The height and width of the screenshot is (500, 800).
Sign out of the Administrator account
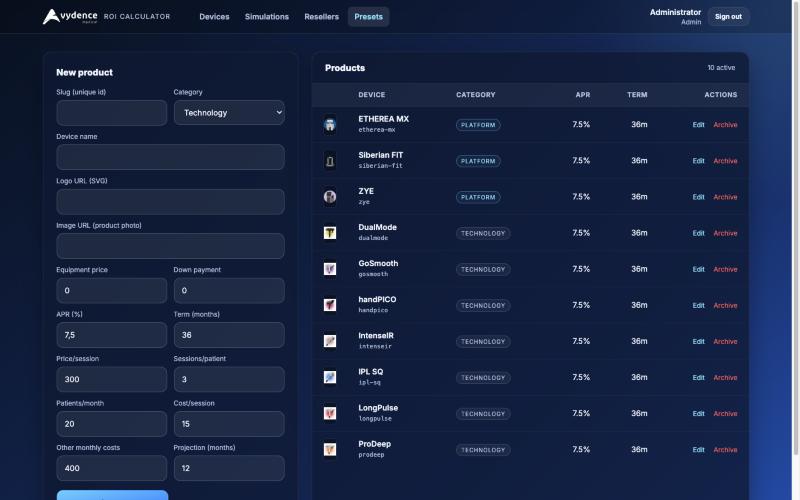point(728,17)
